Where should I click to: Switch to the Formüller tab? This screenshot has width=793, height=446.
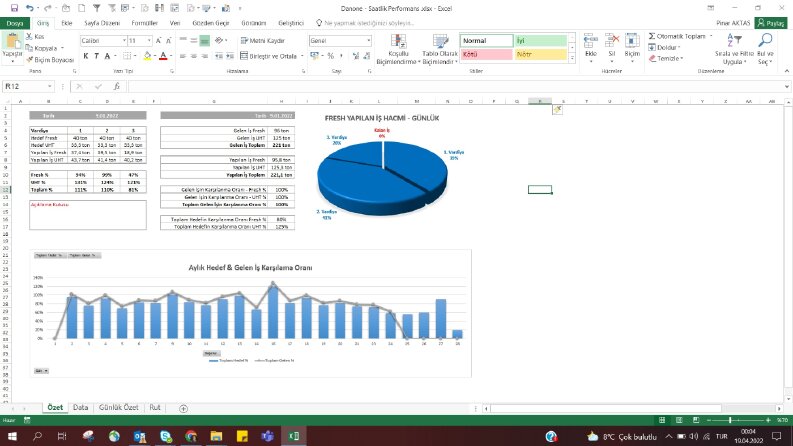pos(144,23)
